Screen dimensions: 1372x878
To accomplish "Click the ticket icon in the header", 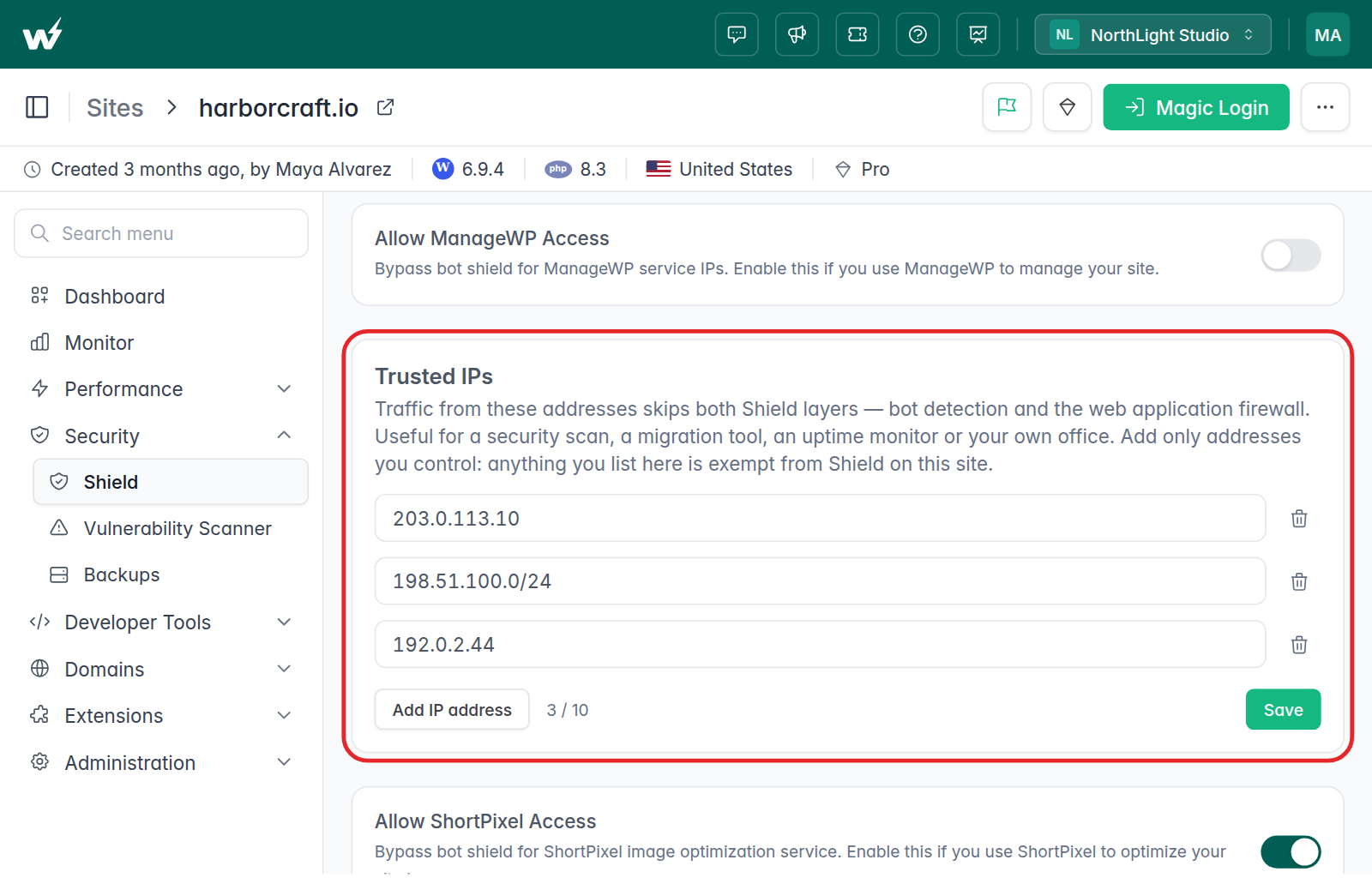I will (857, 34).
